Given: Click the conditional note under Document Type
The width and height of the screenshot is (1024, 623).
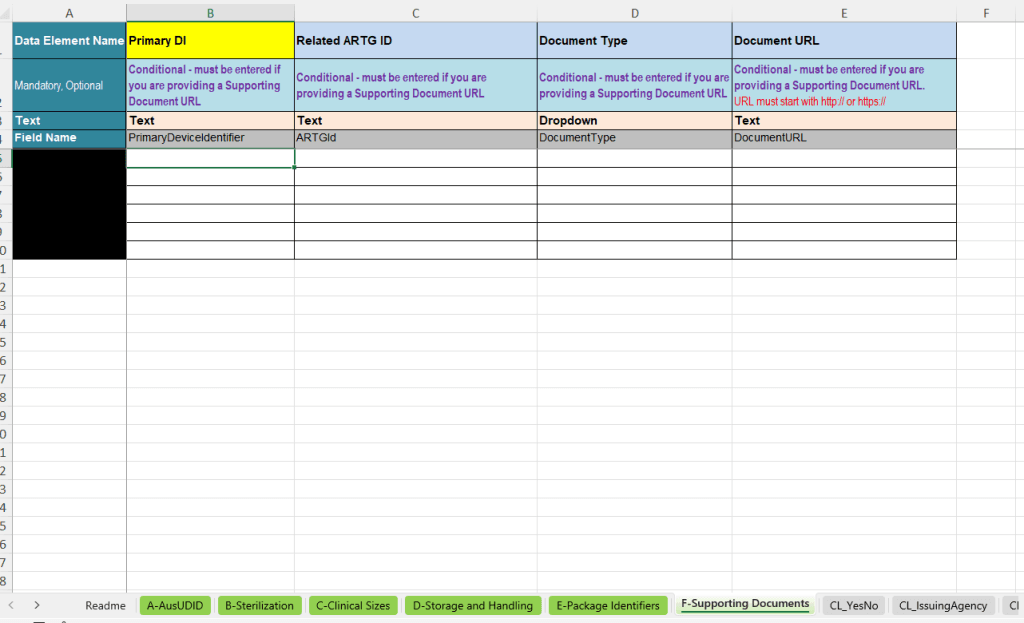Looking at the screenshot, I should 634,86.
